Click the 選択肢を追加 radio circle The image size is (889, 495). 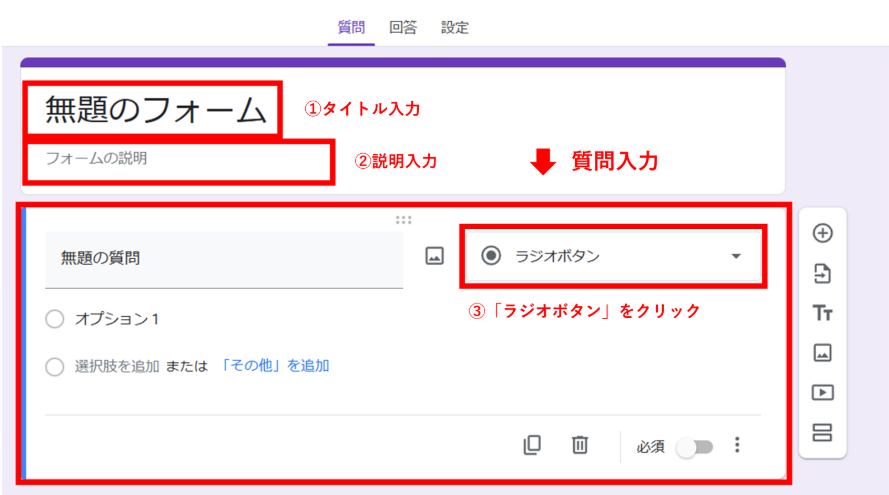tap(55, 367)
